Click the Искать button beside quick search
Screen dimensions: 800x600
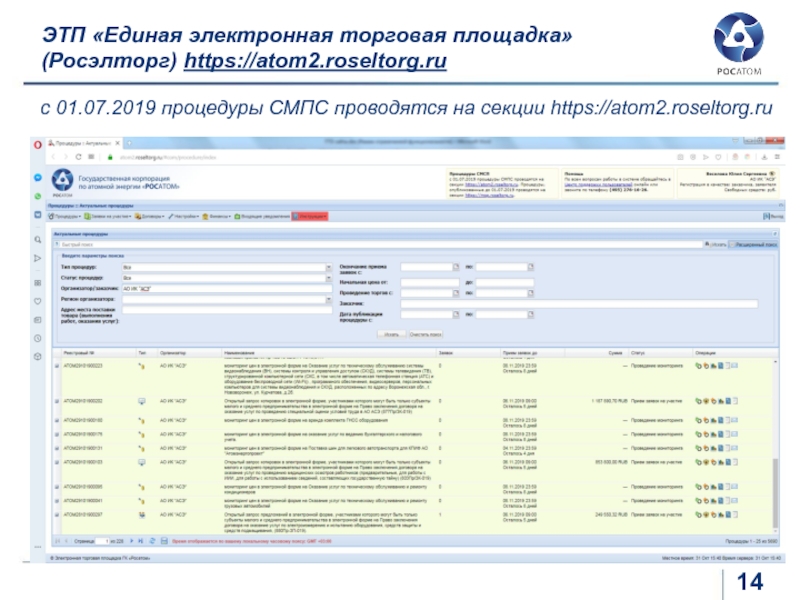coord(715,245)
